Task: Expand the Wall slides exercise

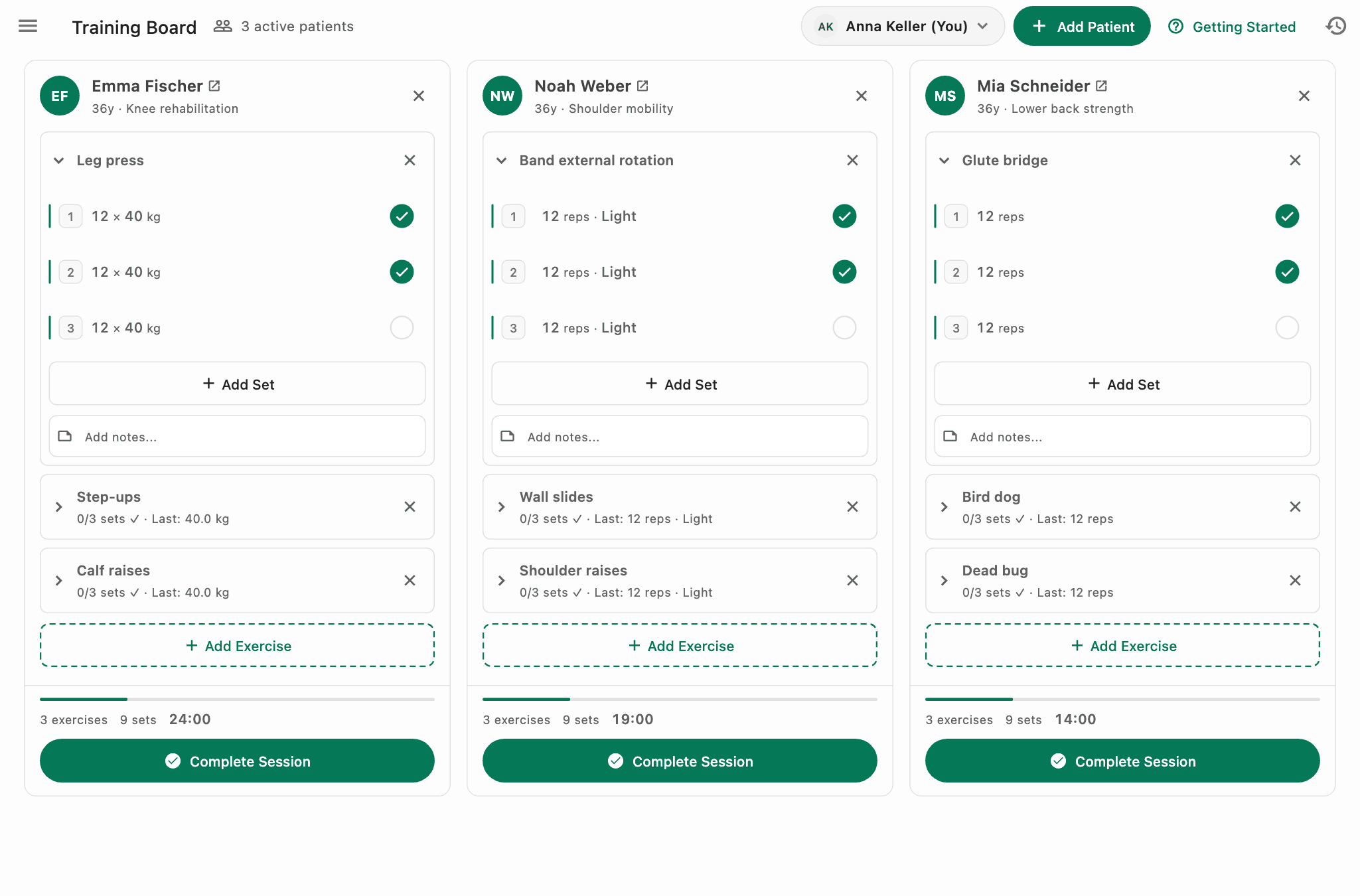Action: coord(502,506)
